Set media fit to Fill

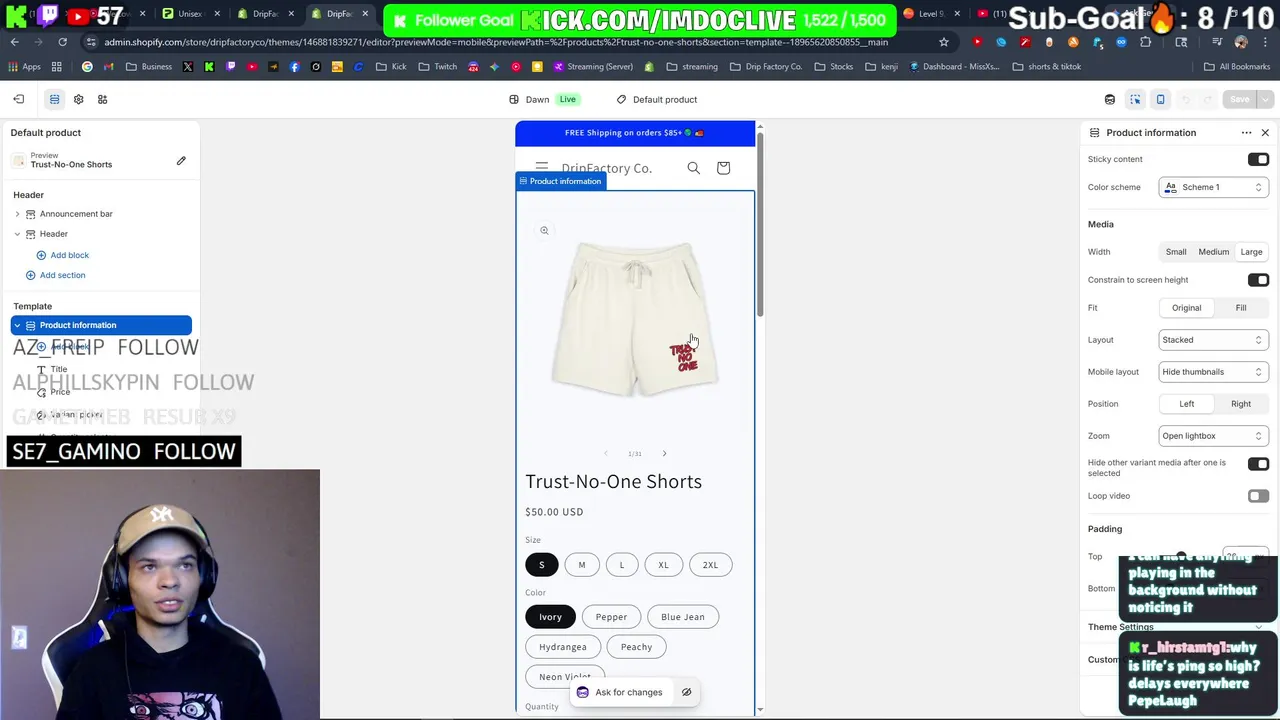[1241, 308]
